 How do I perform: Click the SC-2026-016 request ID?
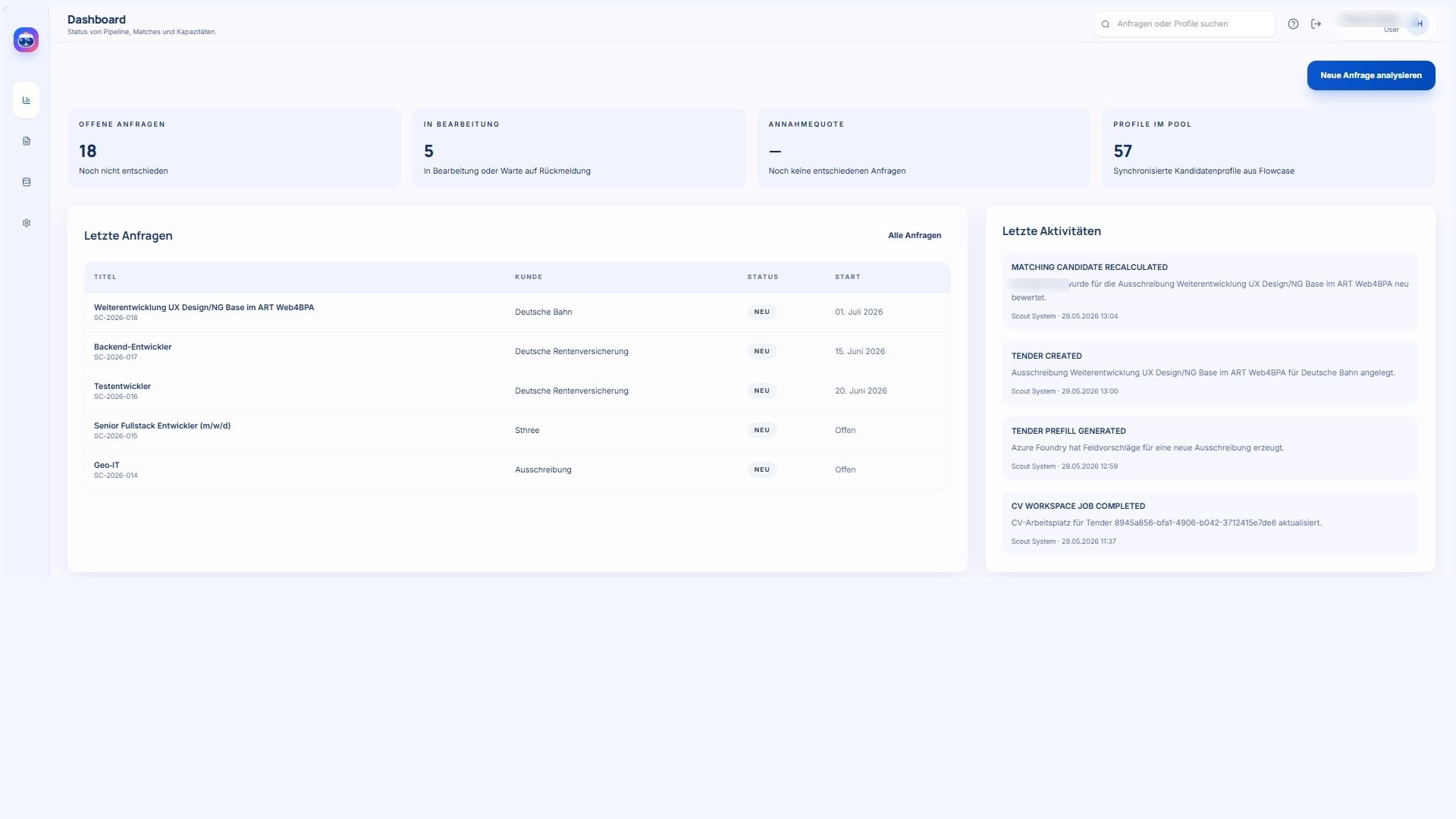coord(115,397)
